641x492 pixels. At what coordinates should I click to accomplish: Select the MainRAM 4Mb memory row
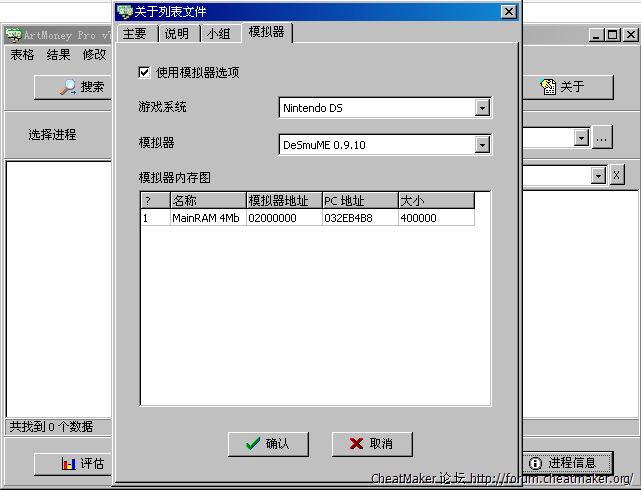pos(205,218)
